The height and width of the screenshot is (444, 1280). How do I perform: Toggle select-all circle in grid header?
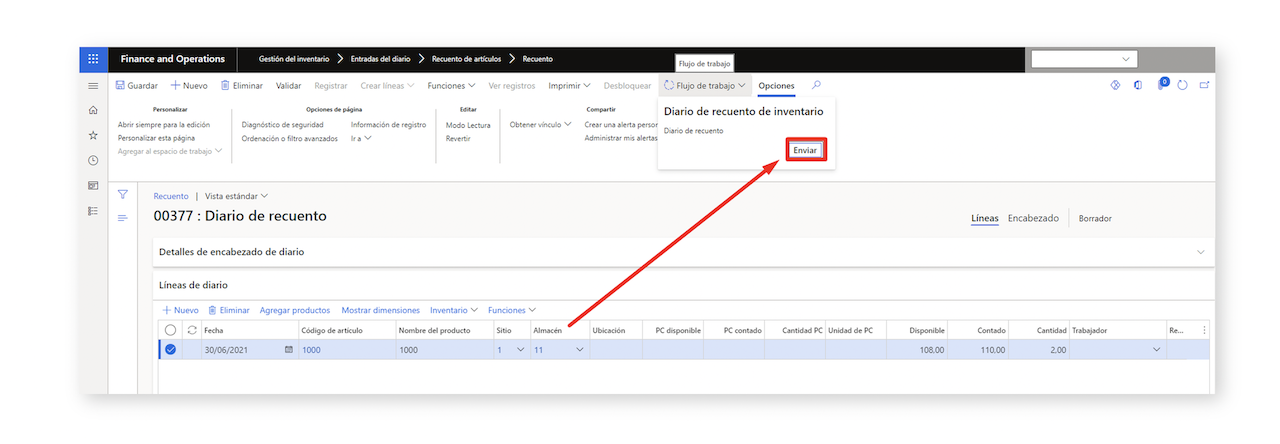[170, 330]
